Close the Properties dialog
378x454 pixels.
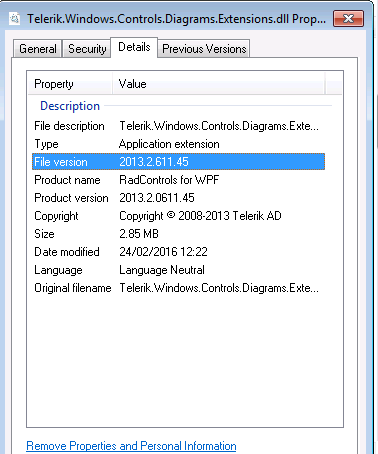tap(348, 18)
